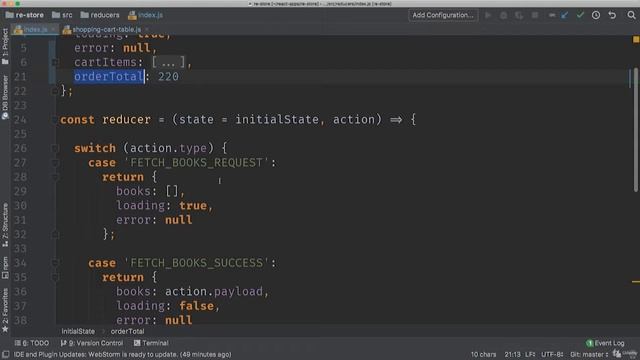Image resolution: width=640 pixels, height=360 pixels.
Task: Click the Run (play) toolbar icon
Action: tap(488, 15)
